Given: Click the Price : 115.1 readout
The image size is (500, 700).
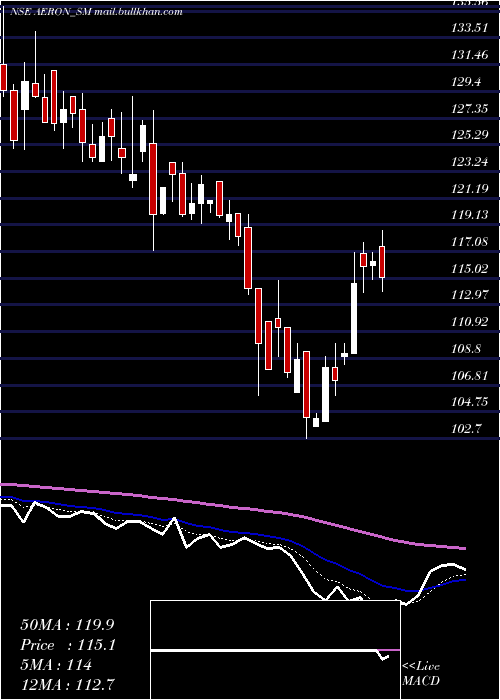Looking at the screenshot, I should pos(68,645).
